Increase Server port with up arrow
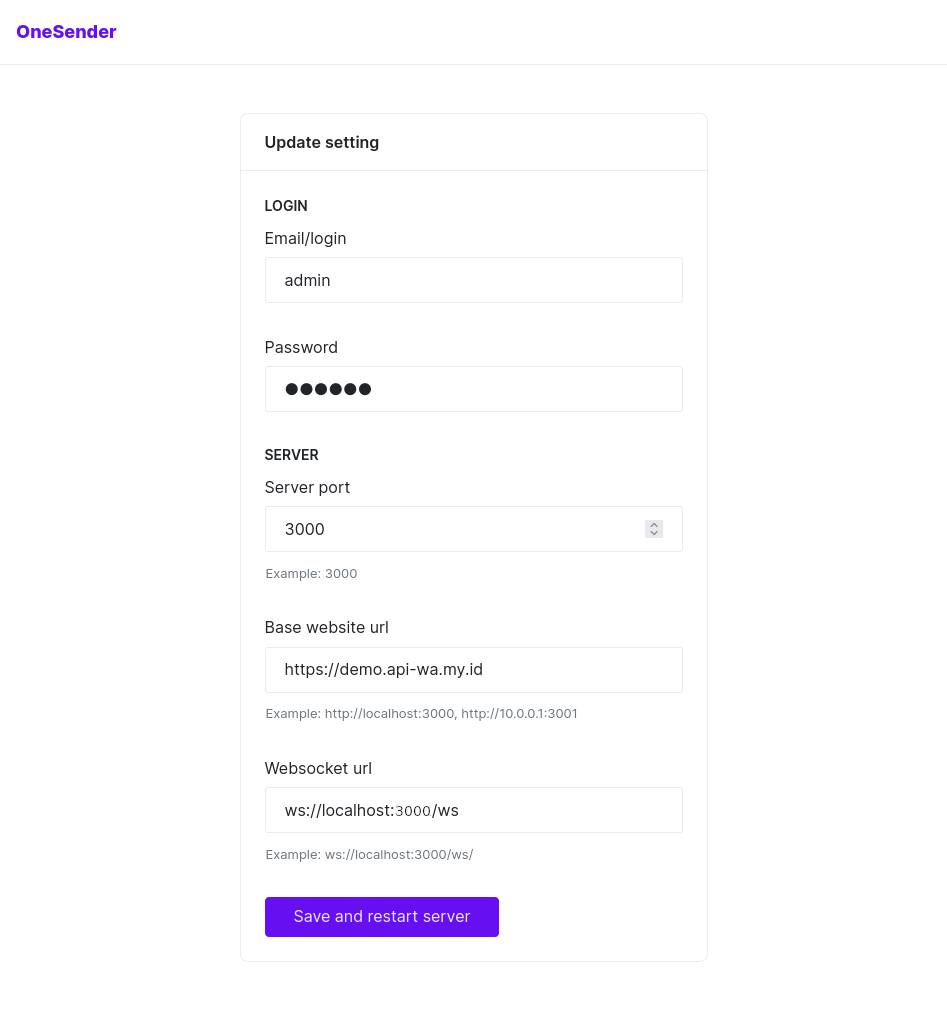 pos(654,524)
